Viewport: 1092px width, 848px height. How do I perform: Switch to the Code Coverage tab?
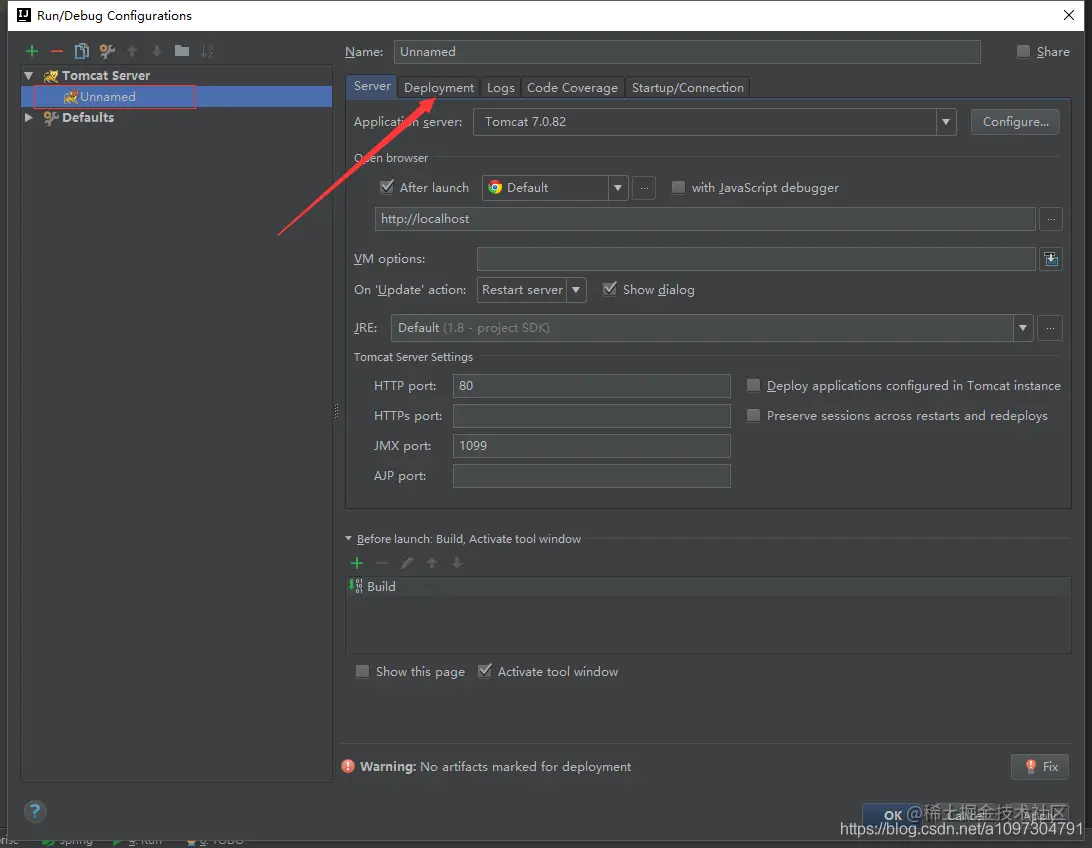572,88
